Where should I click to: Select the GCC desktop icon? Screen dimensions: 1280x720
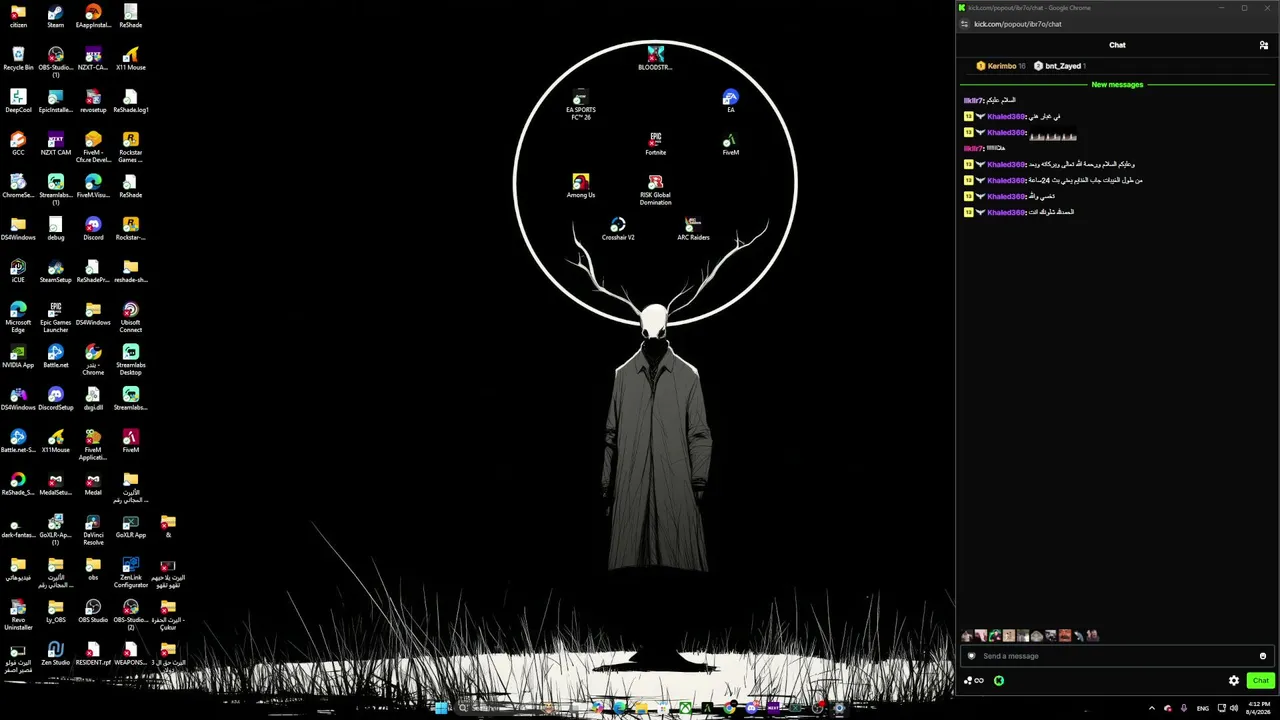[x=18, y=143]
